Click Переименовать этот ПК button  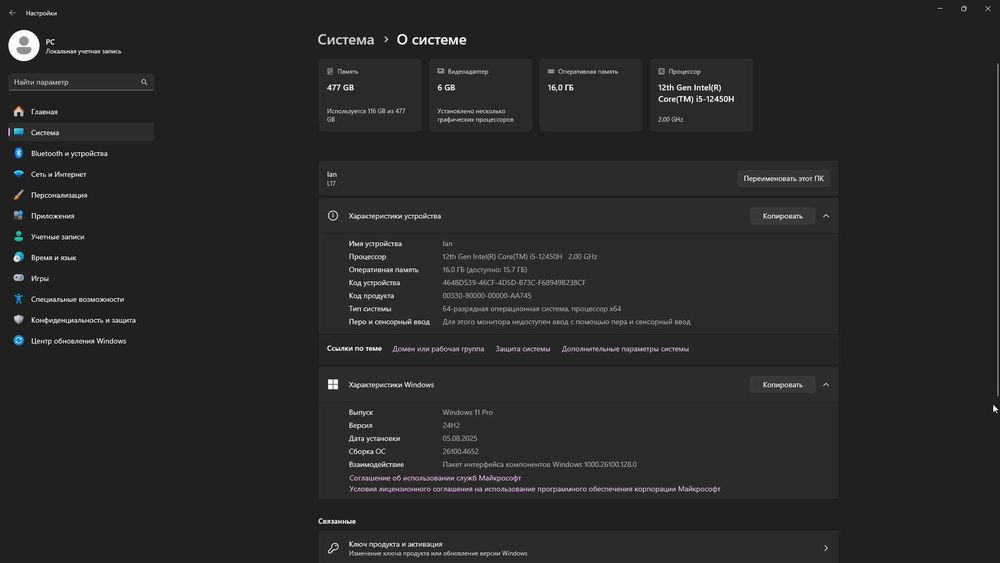[x=783, y=179]
